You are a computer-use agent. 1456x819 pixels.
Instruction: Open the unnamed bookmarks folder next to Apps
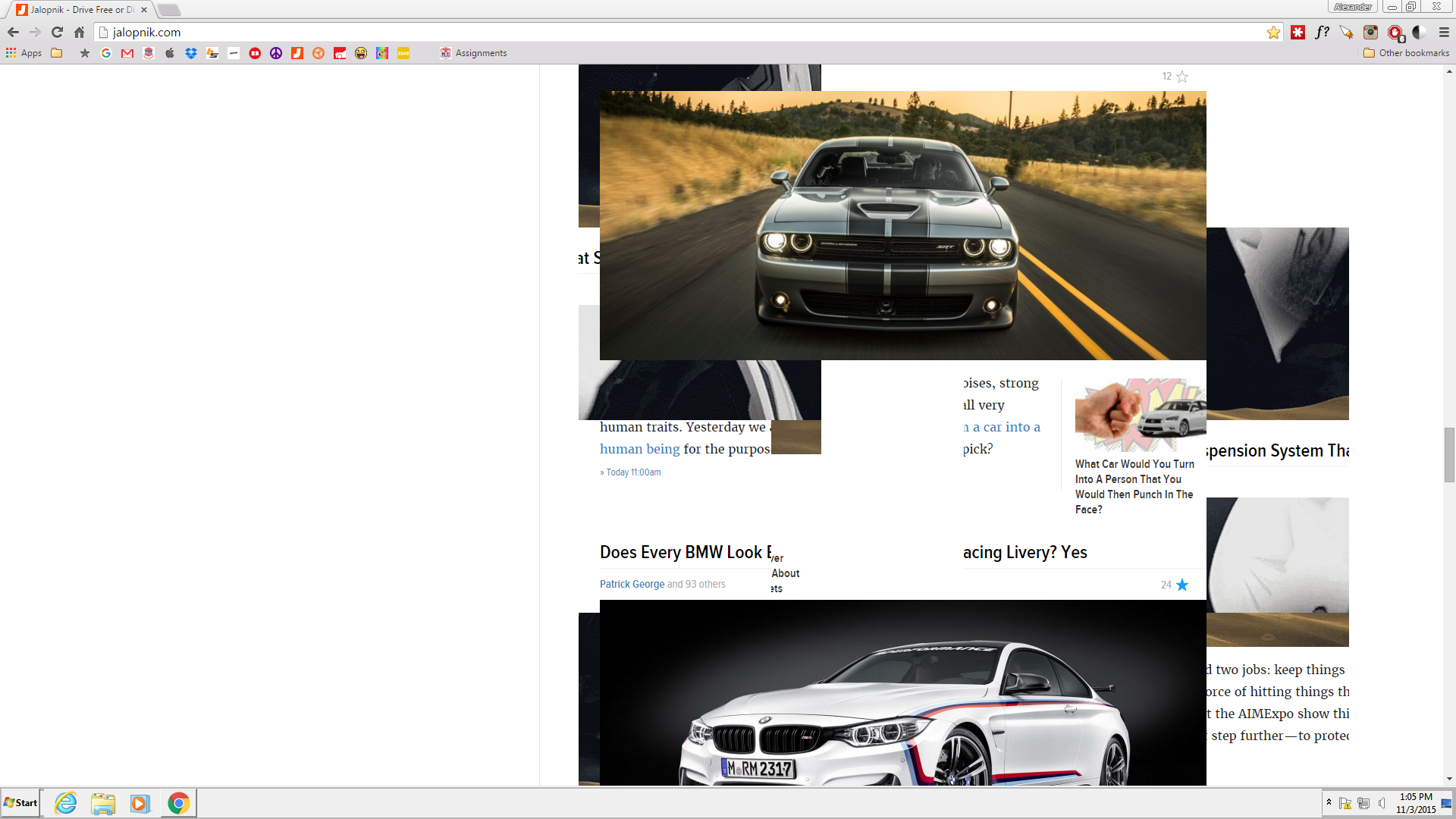click(x=57, y=53)
